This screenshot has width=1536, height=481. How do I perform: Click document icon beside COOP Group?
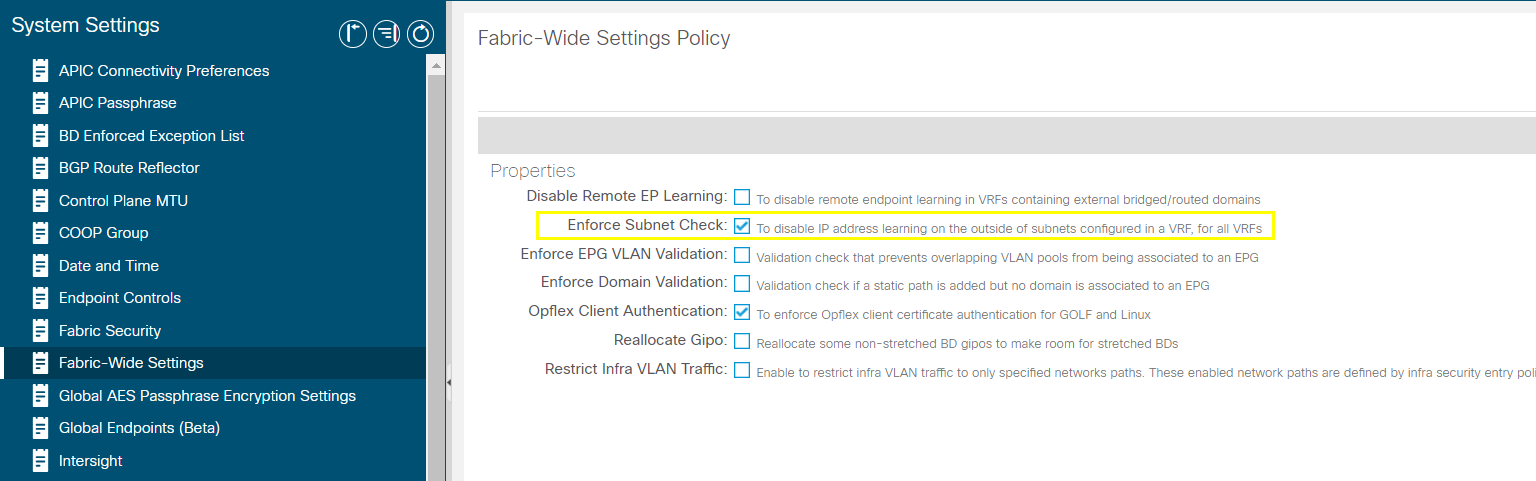[41, 233]
